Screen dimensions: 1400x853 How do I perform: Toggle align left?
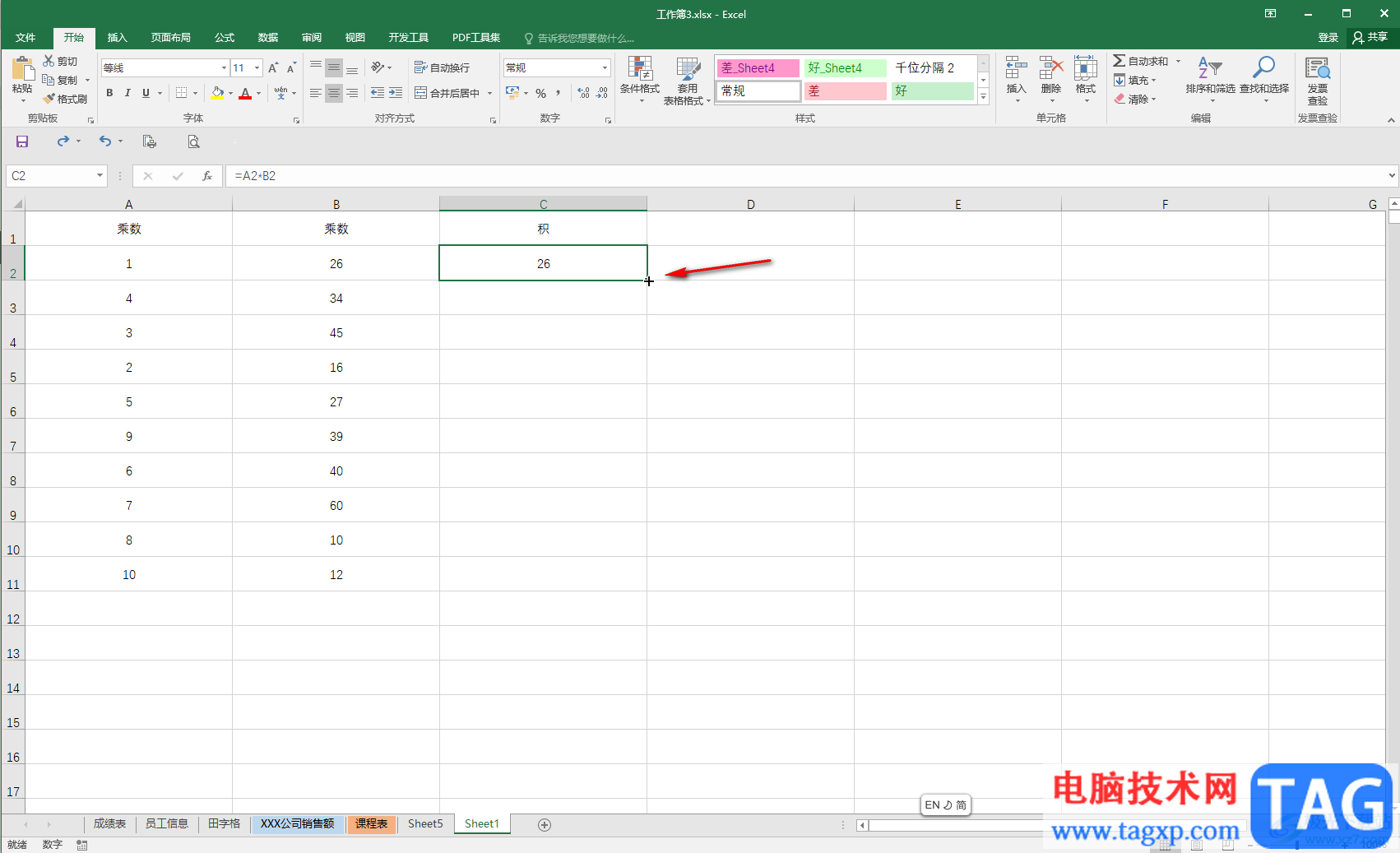(x=315, y=93)
